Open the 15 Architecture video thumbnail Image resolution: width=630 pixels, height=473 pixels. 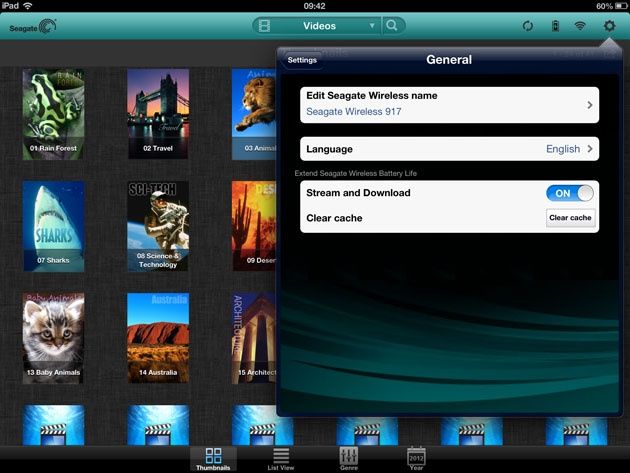254,338
